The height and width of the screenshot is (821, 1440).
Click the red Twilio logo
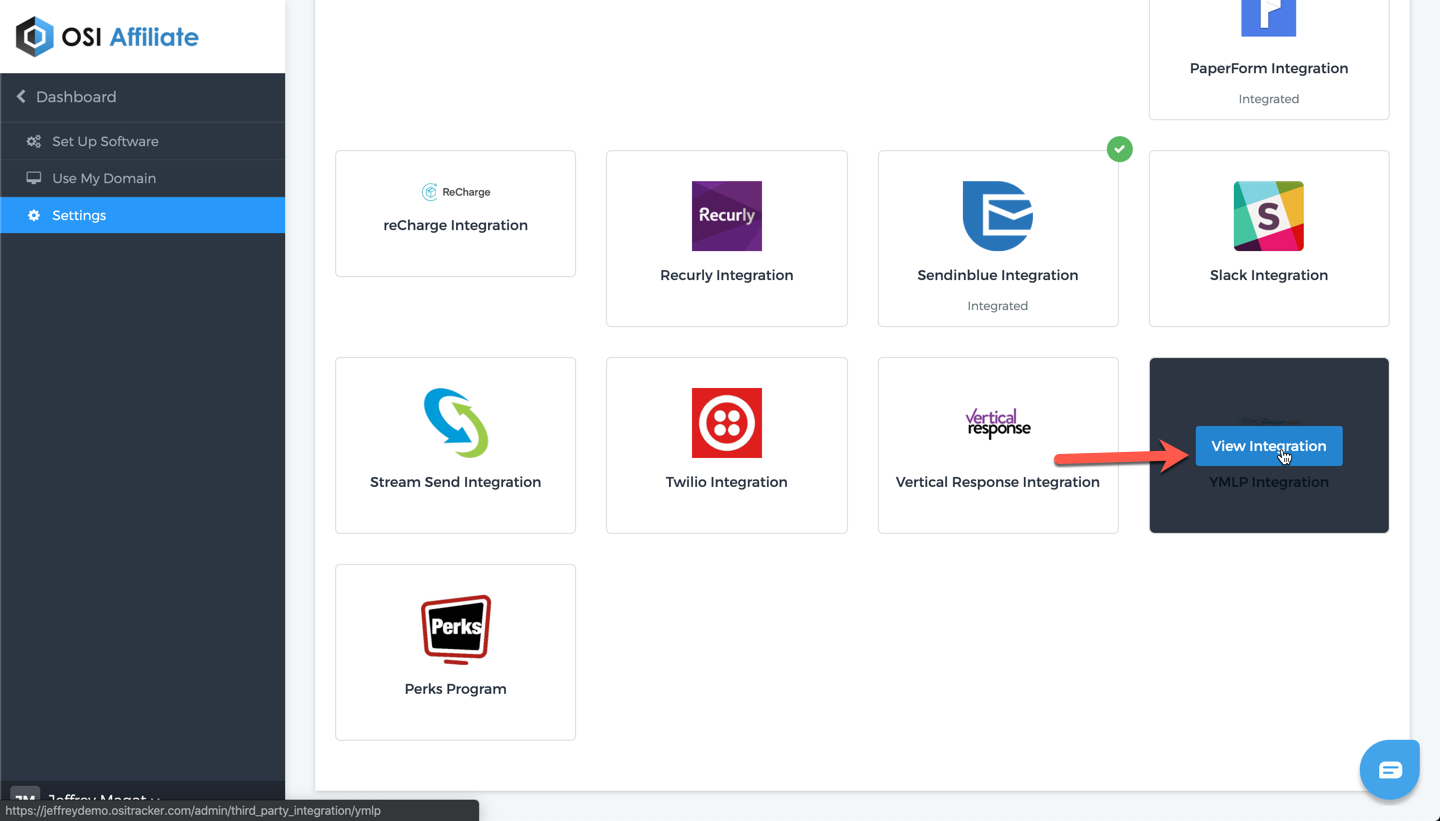[x=727, y=423]
